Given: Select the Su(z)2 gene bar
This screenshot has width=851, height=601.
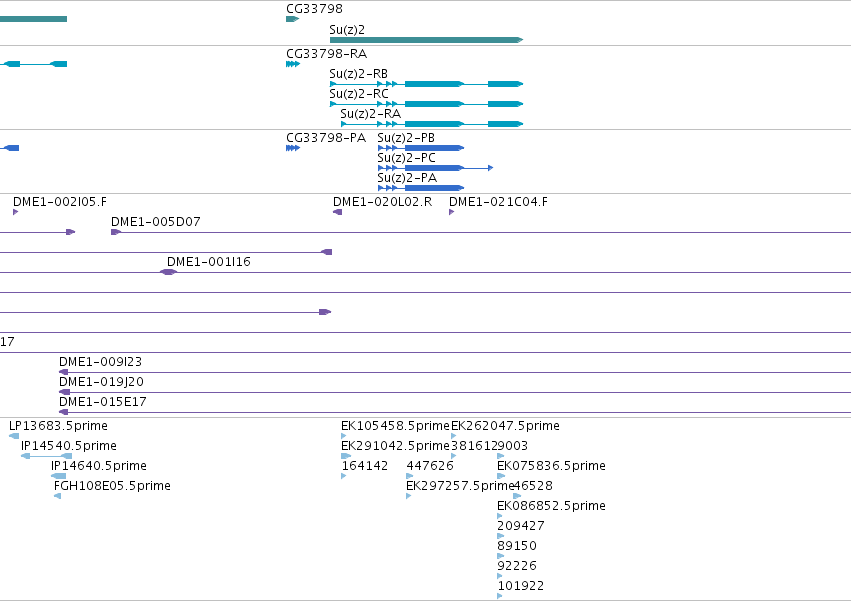Looking at the screenshot, I should point(427,40).
